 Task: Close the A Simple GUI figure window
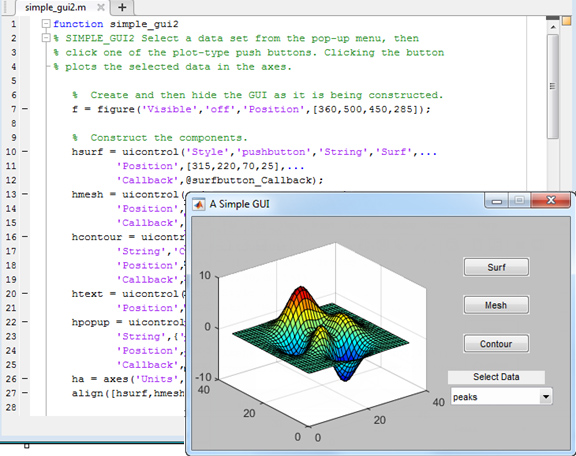coord(551,200)
